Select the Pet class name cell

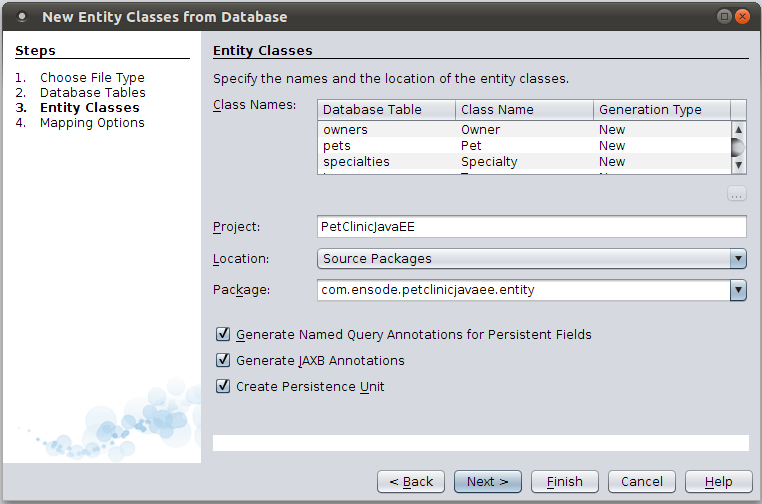click(524, 145)
